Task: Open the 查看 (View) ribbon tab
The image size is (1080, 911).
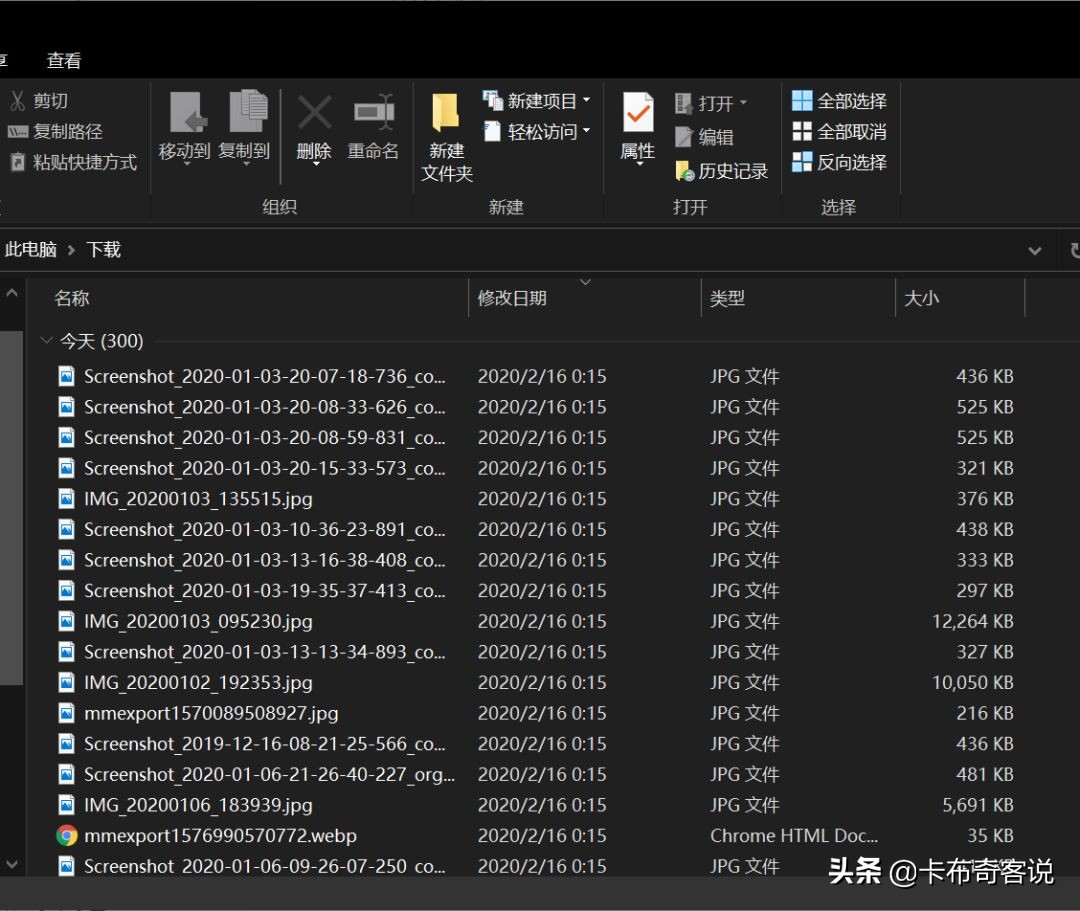Action: point(64,61)
